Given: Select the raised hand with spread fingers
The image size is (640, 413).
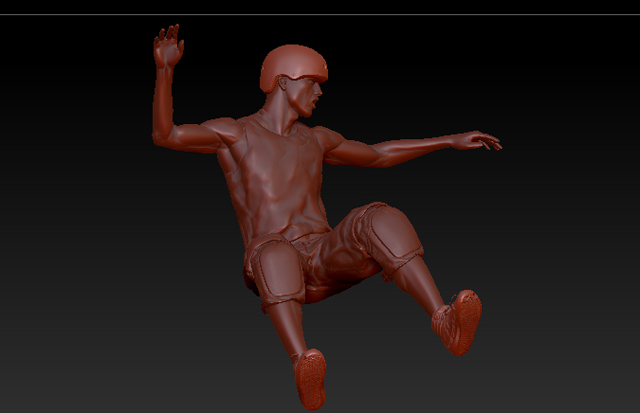Looking at the screenshot, I should click(167, 47).
